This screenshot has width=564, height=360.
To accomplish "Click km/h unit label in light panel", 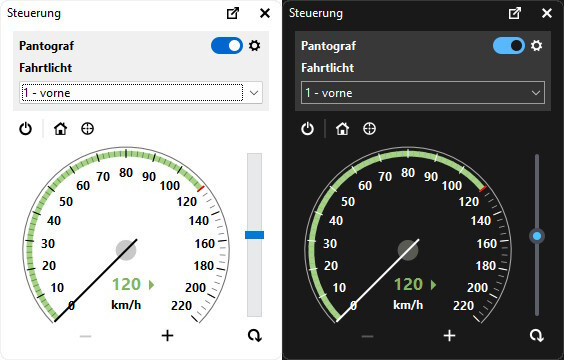I will click(126, 305).
